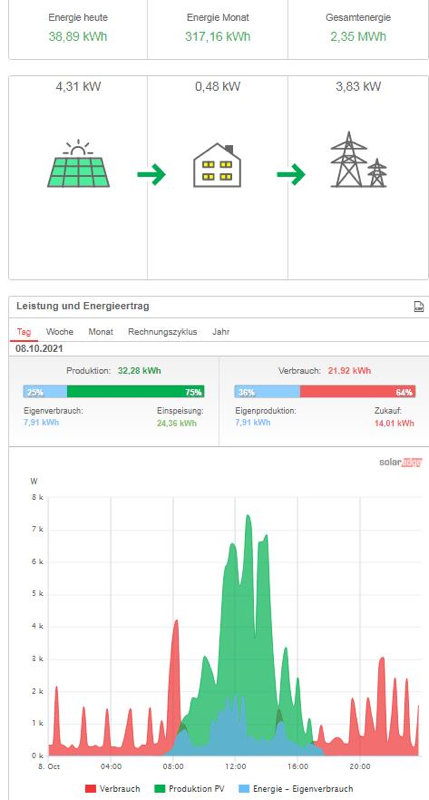This screenshot has height=800, width=429.
Task: Select the Jahr tab
Action: (221, 332)
